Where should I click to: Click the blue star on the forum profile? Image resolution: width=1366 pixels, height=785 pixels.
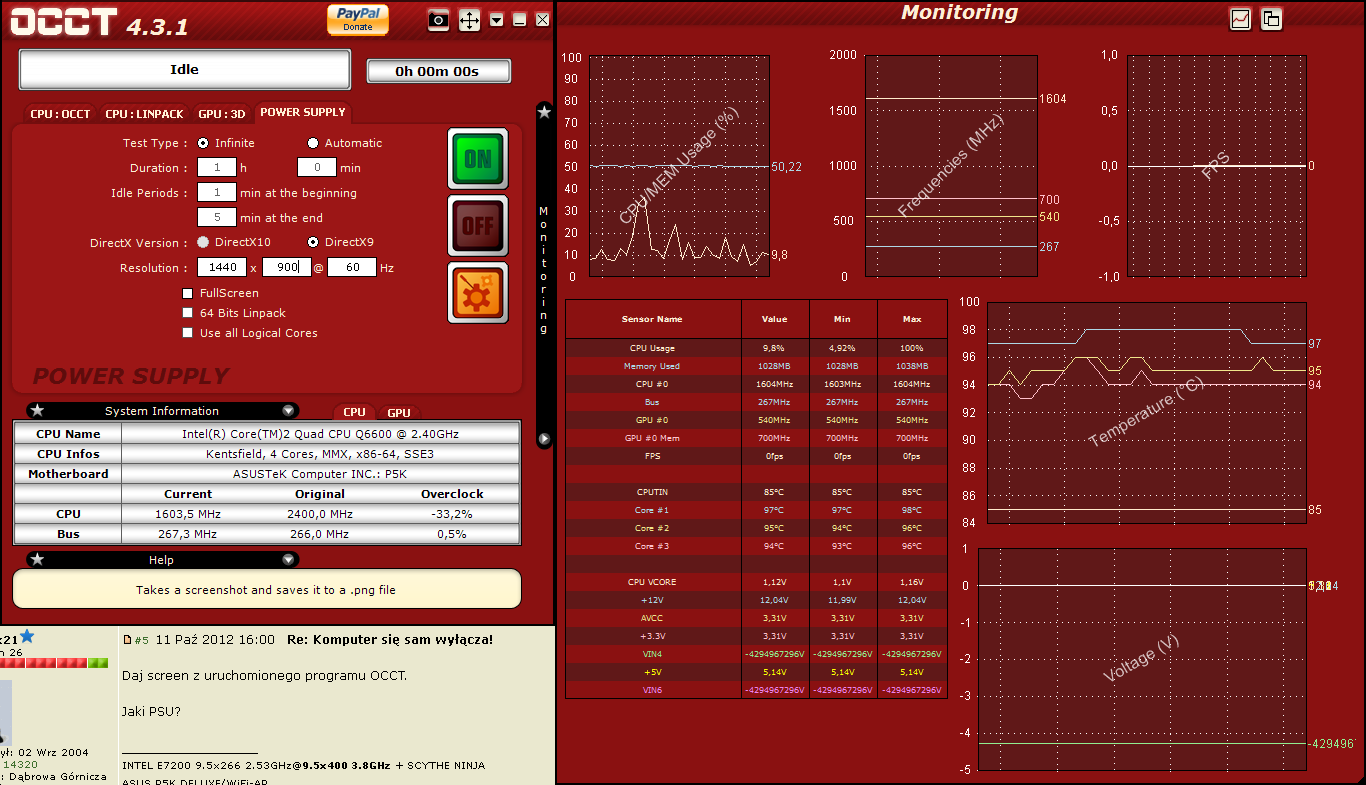coord(27,636)
